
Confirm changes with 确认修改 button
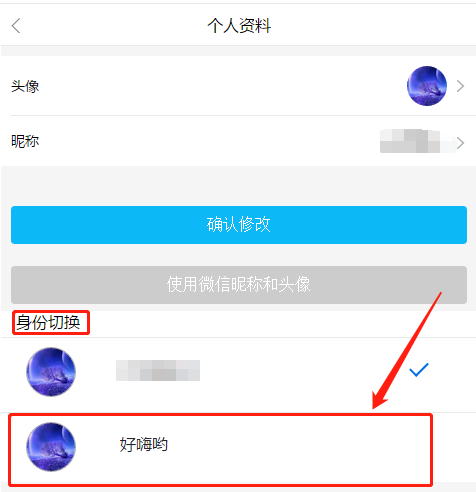pyautogui.click(x=239, y=225)
